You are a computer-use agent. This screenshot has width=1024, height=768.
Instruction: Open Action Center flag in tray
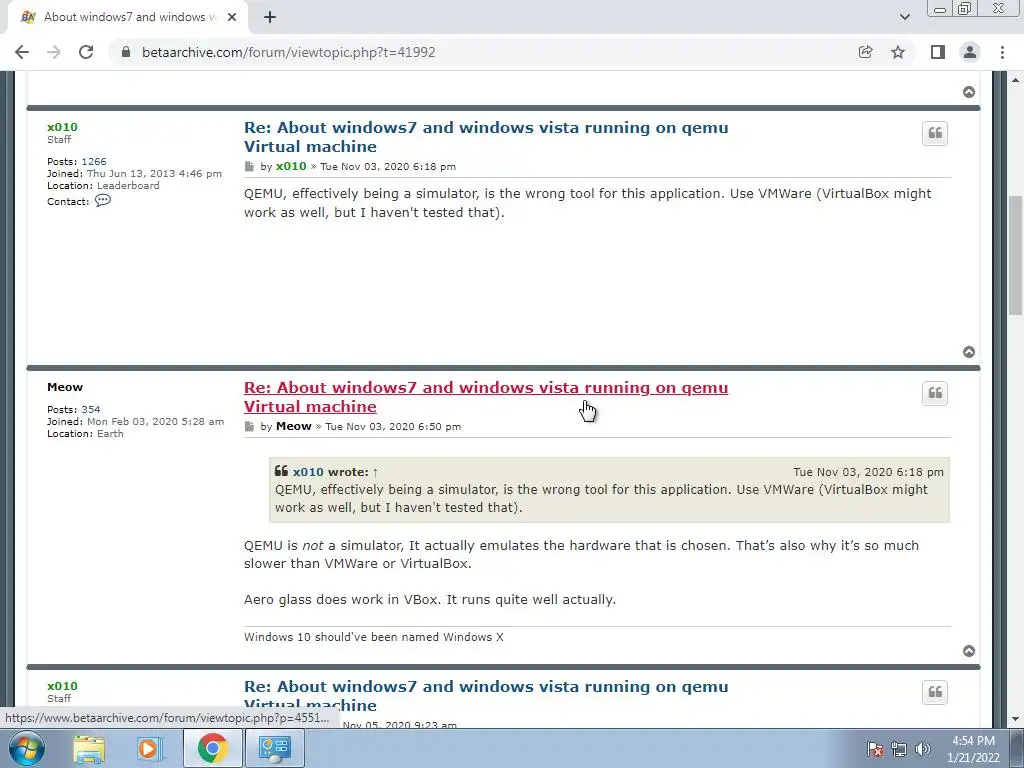(874, 749)
